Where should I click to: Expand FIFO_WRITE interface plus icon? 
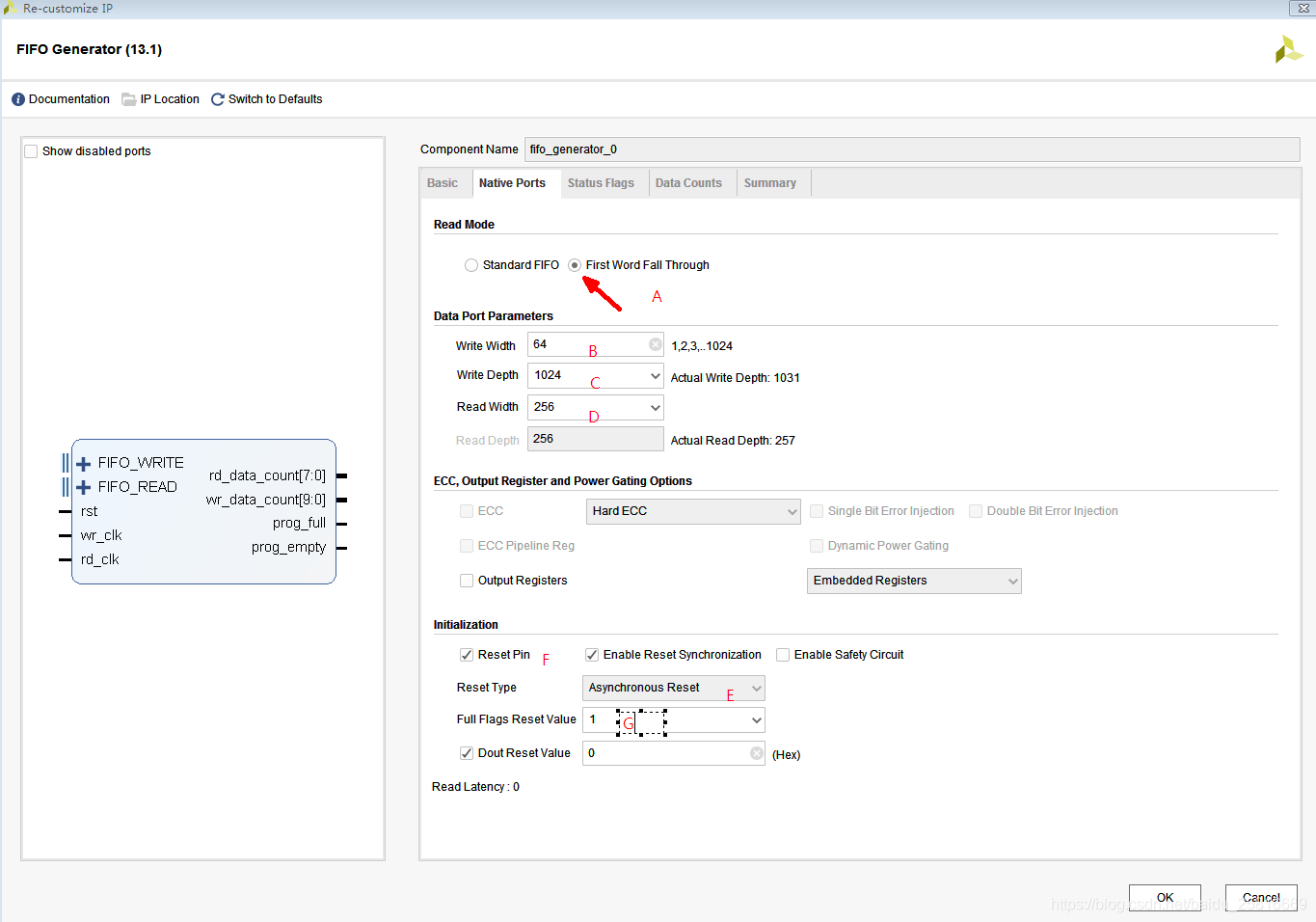tap(84, 464)
